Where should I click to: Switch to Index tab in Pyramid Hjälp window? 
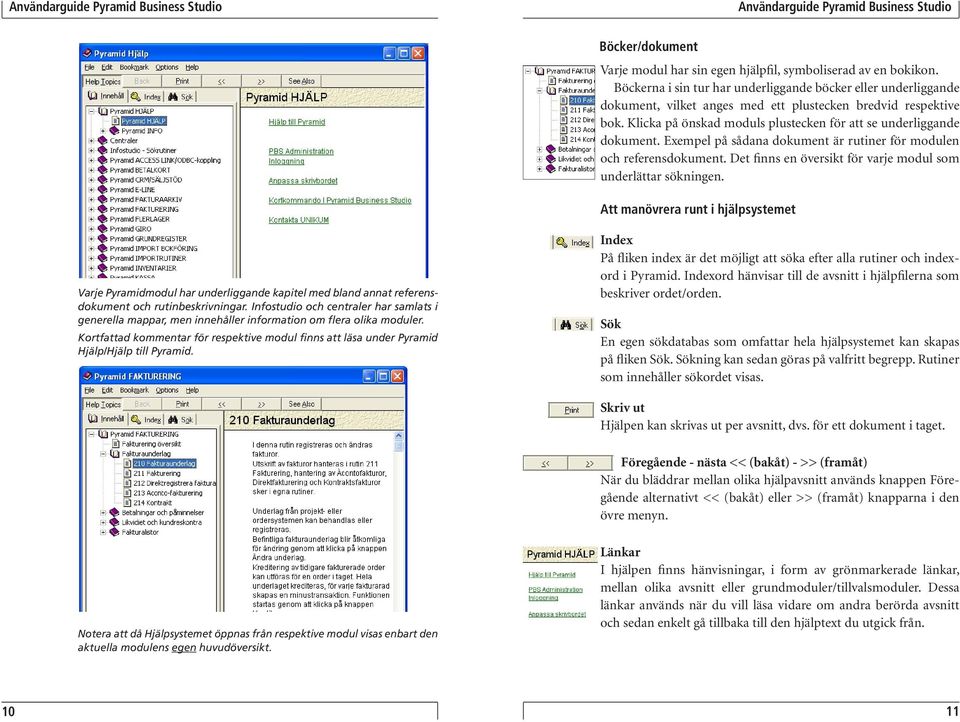tap(146, 97)
